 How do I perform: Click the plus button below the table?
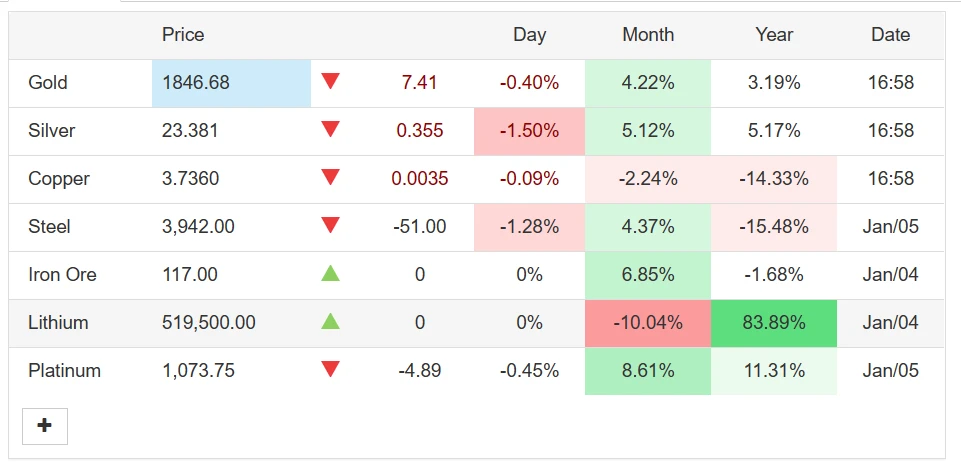[x=45, y=426]
